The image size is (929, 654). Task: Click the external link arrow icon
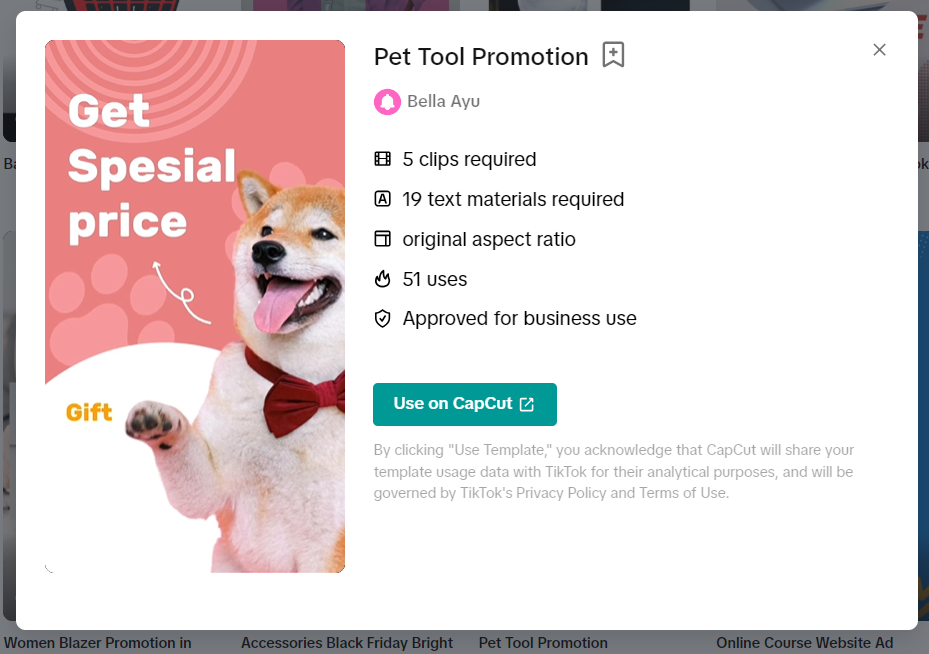[527, 404]
